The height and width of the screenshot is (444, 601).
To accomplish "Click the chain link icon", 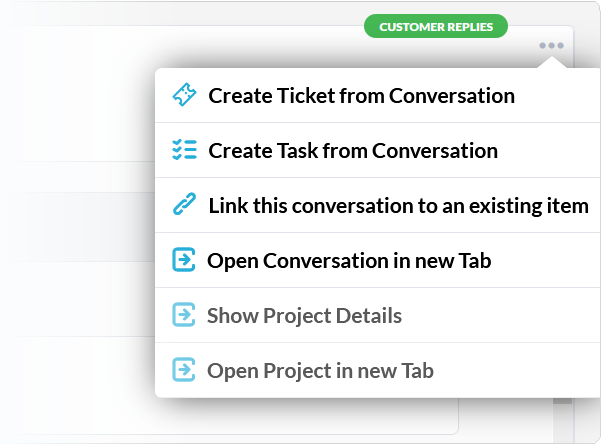I will tap(184, 204).
